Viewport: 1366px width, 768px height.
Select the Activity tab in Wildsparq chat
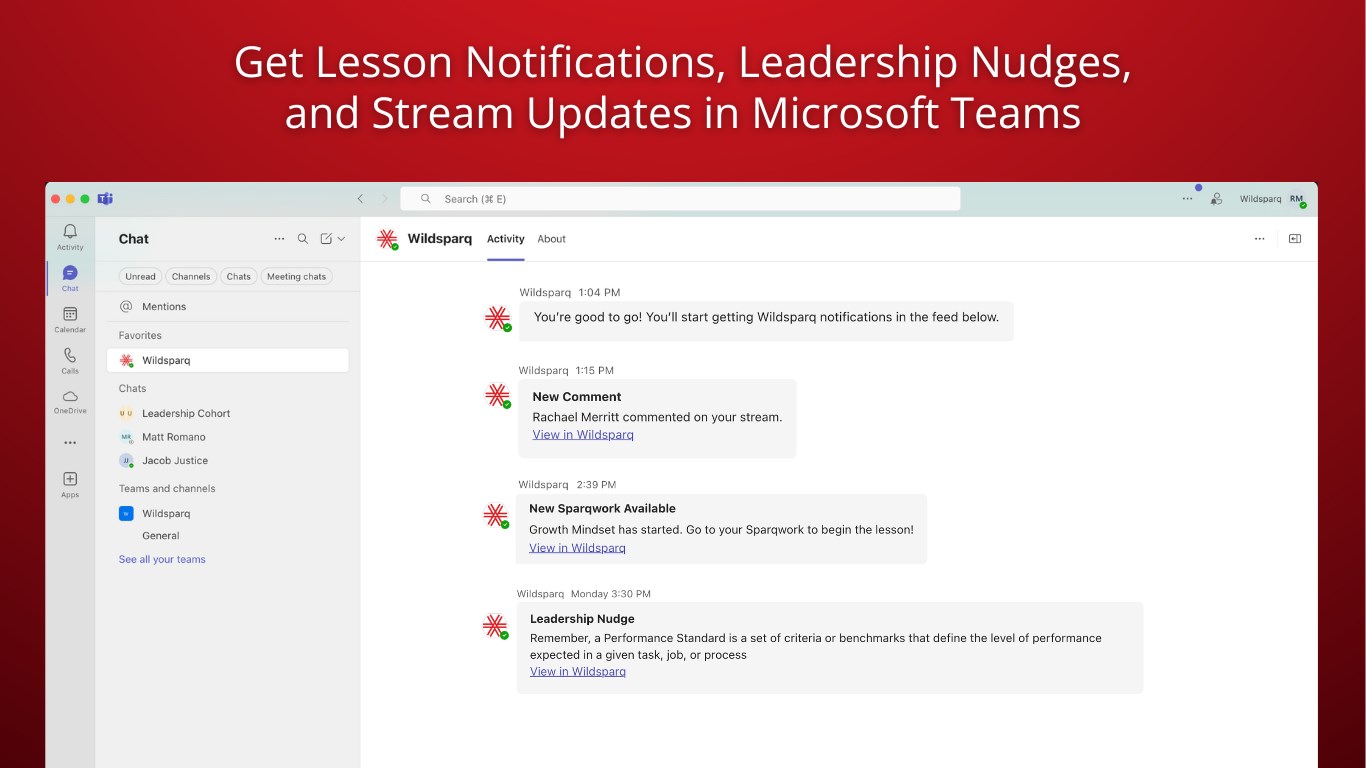pyautogui.click(x=506, y=239)
